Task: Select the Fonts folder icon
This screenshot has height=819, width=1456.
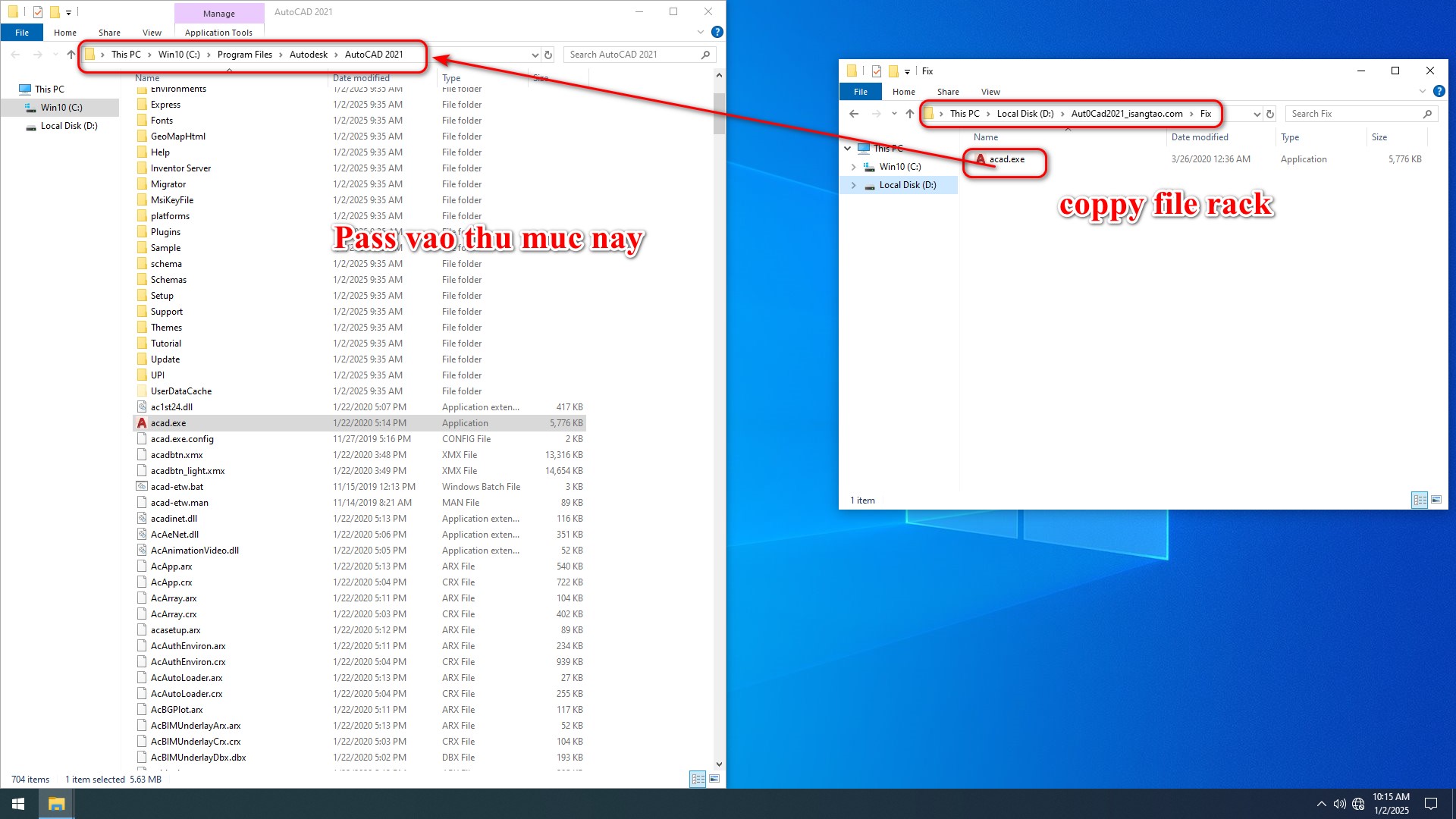Action: point(142,121)
